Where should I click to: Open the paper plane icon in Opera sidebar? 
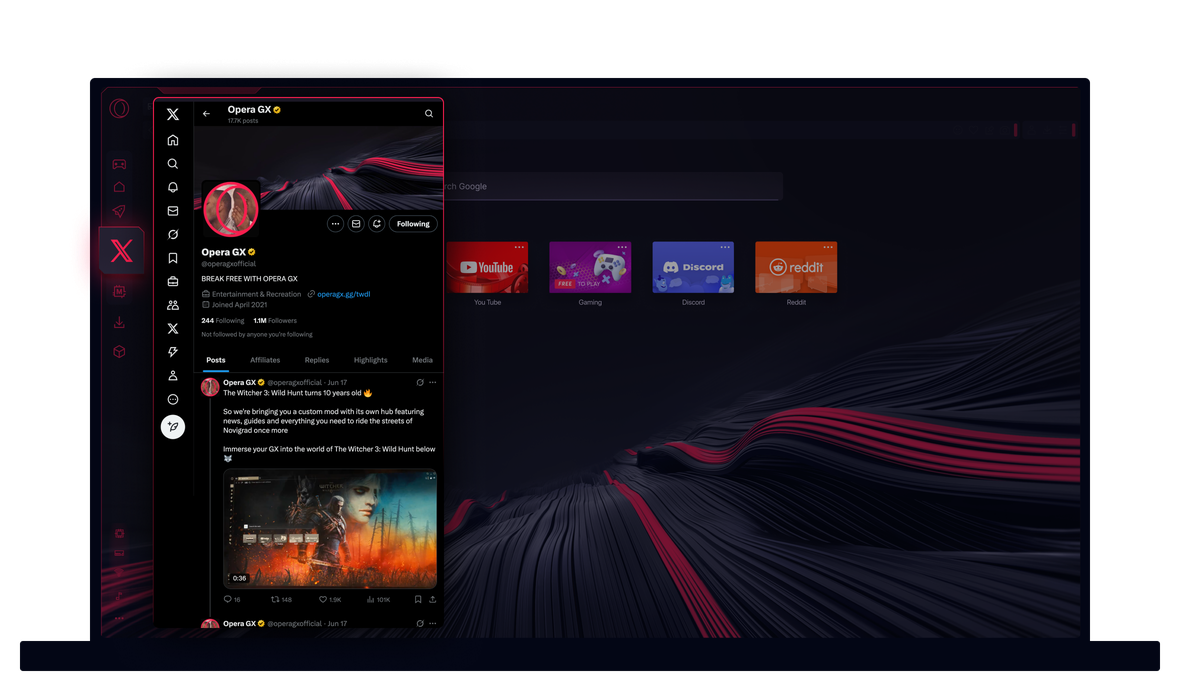coord(119,211)
